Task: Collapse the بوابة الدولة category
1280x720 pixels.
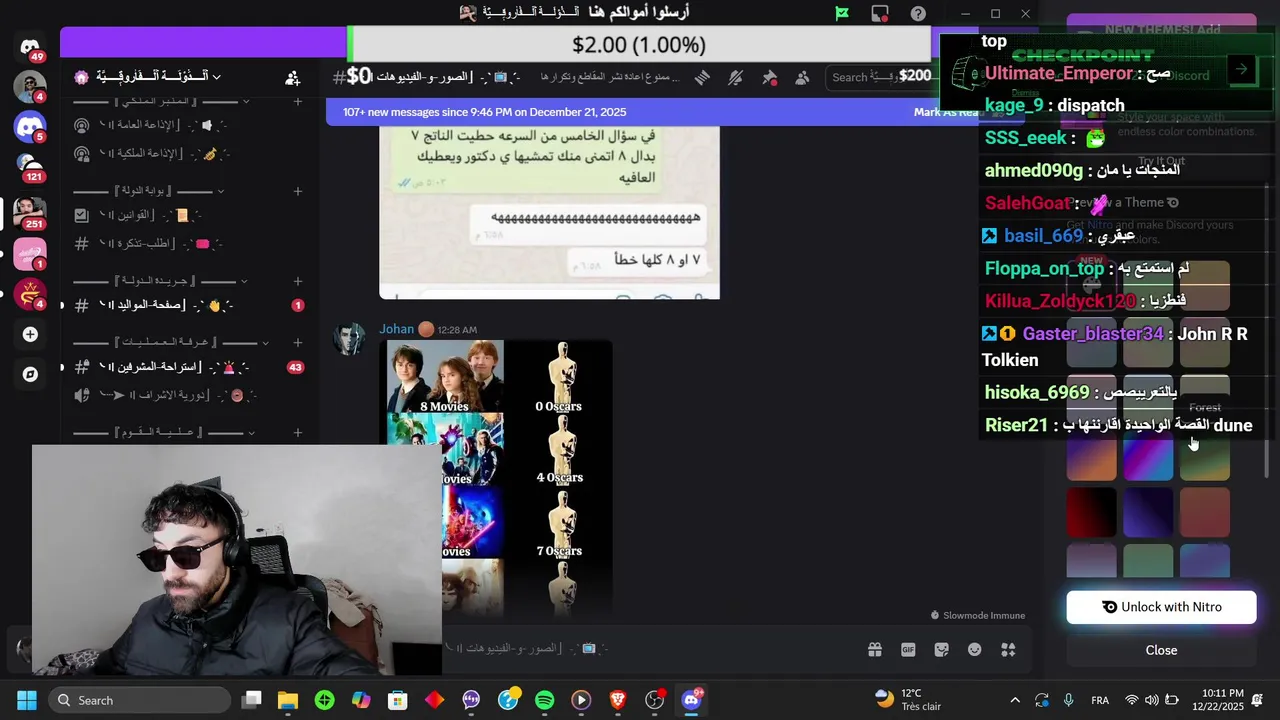Action: (150, 191)
